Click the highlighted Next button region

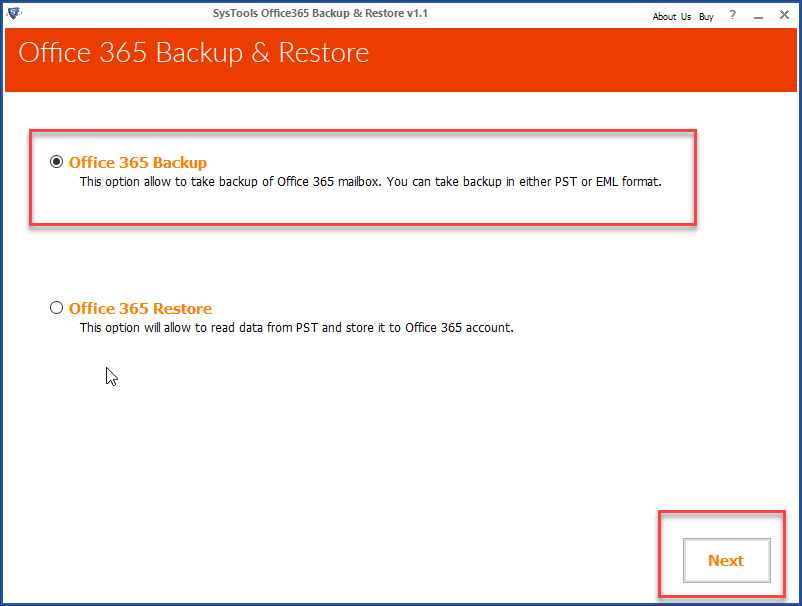(x=726, y=560)
